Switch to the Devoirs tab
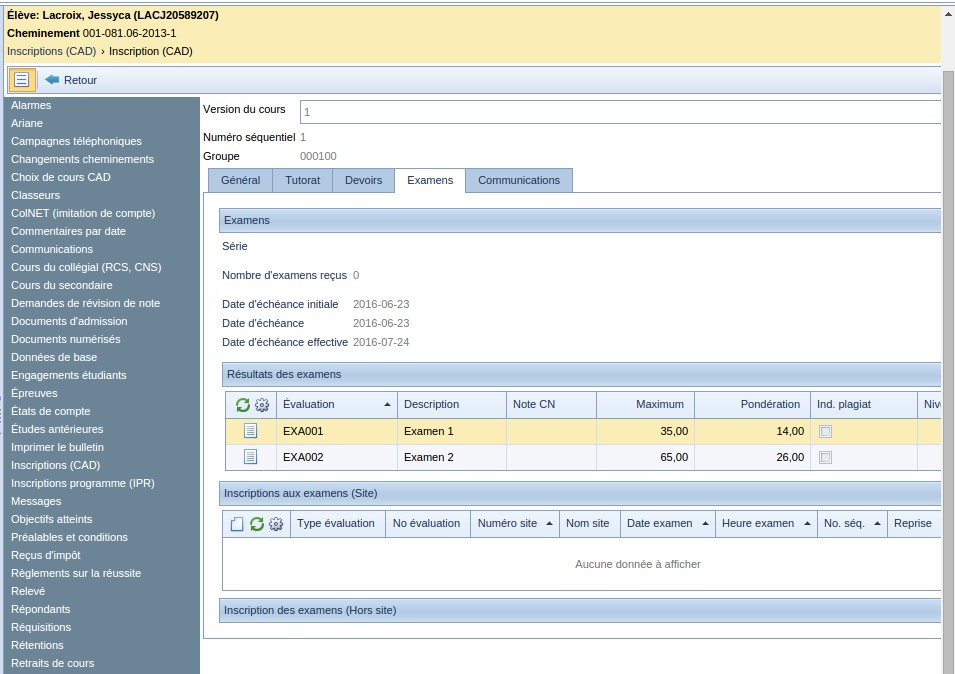This screenshot has height=674, width=955. click(x=363, y=180)
